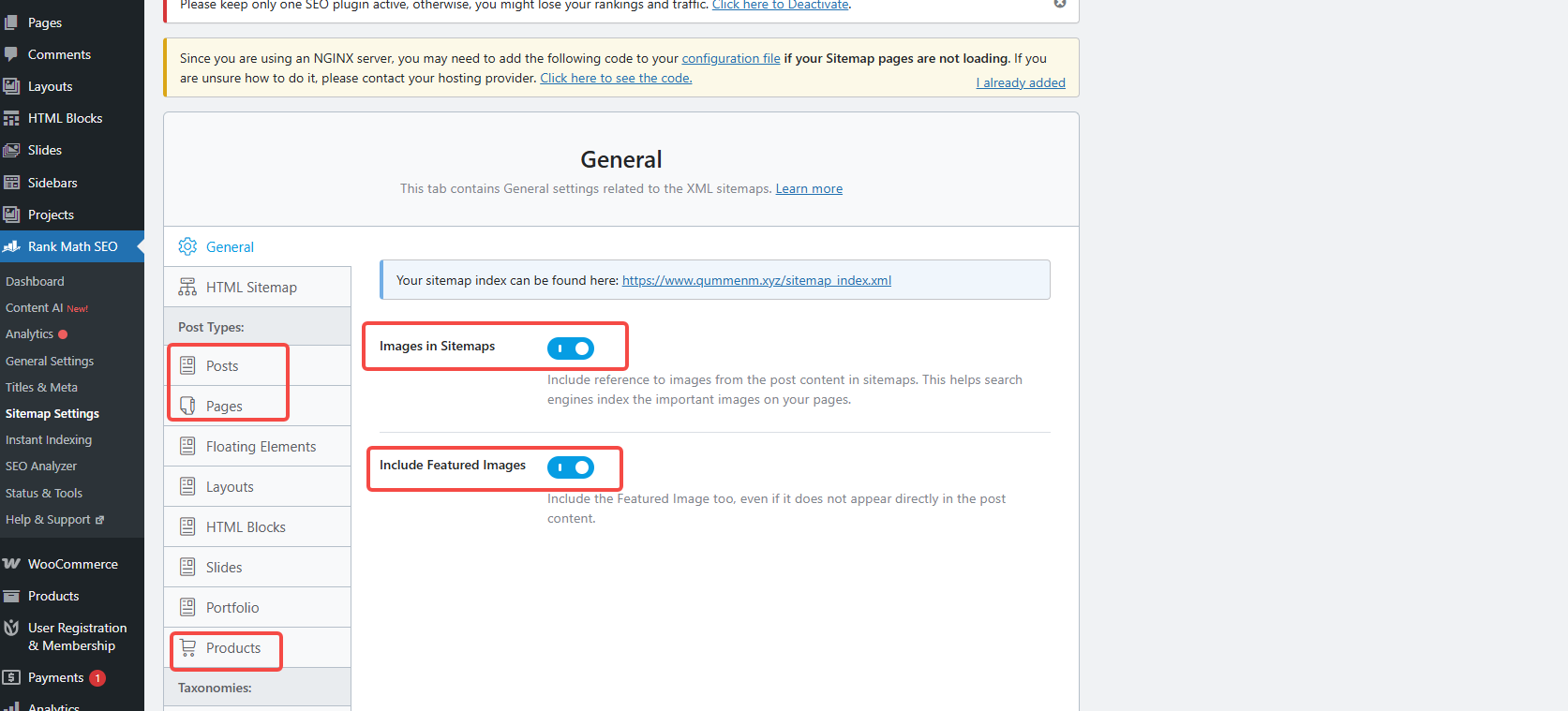
Task: Switch to Floating Elements tab
Action: coord(261,447)
